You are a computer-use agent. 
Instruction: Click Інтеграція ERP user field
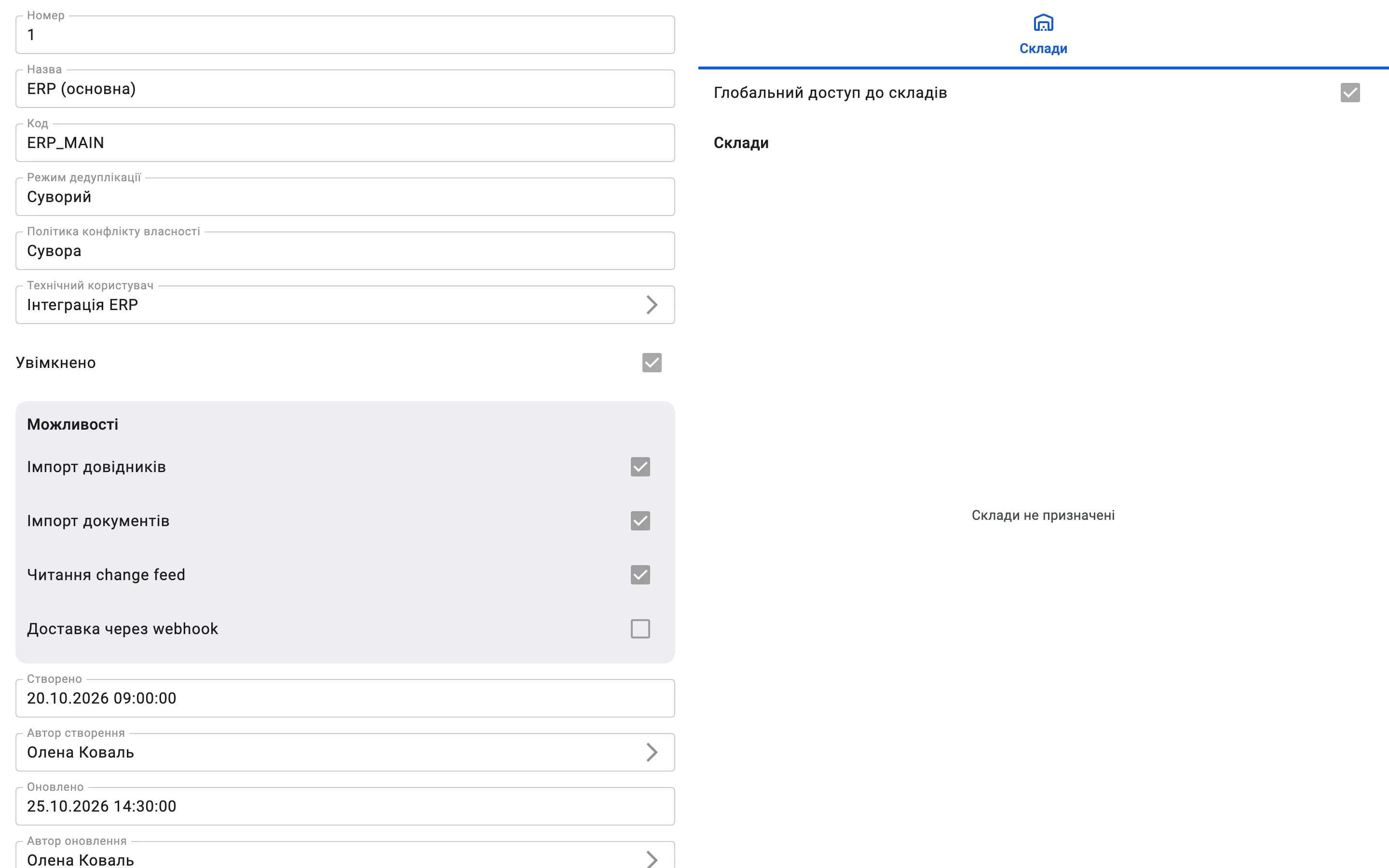(345, 305)
